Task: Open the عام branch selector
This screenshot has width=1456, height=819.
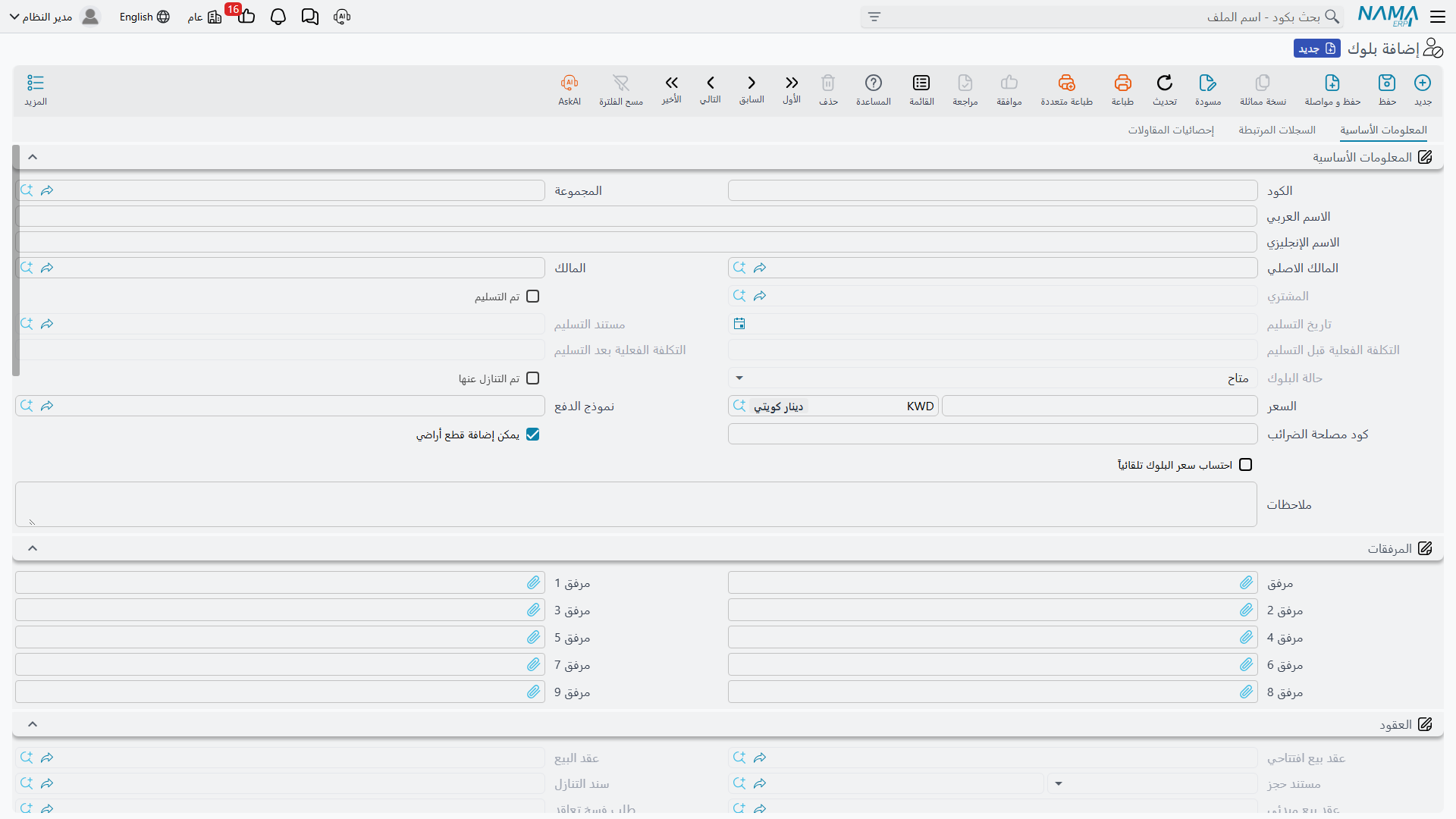Action: pos(205,17)
